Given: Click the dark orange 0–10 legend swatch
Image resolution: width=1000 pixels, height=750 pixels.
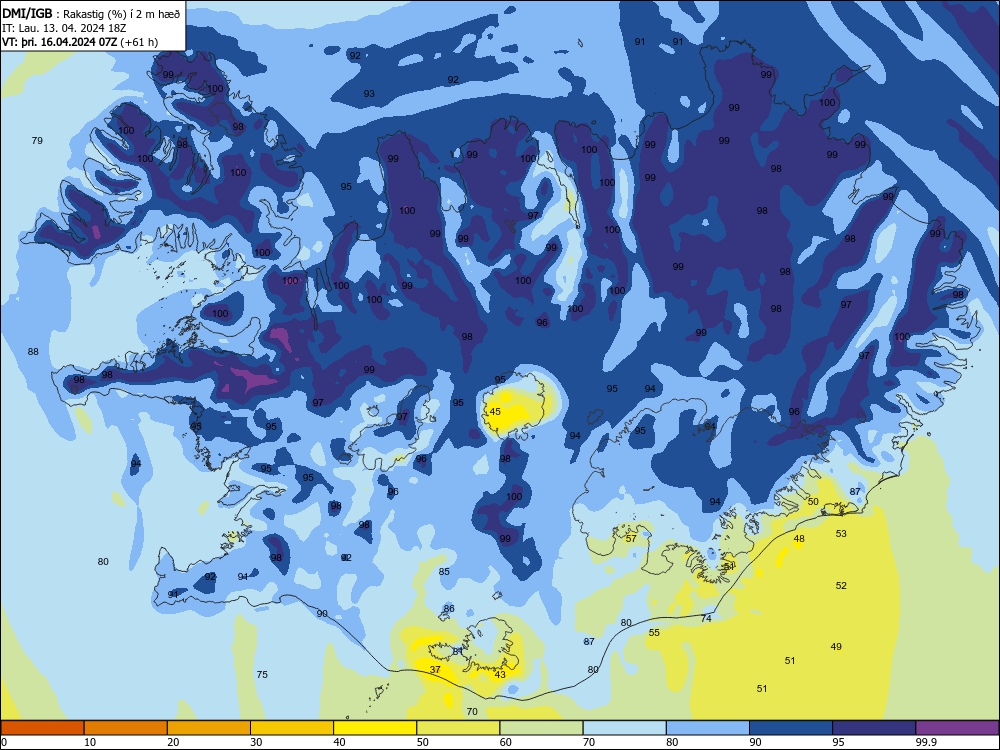Looking at the screenshot, I should [43, 728].
